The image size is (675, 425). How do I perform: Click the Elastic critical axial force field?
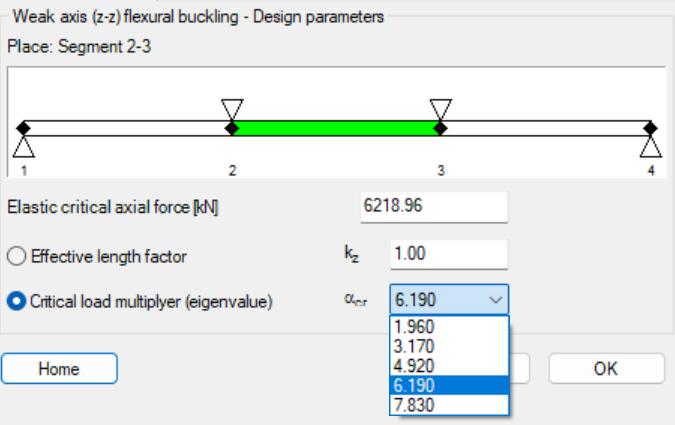(433, 207)
